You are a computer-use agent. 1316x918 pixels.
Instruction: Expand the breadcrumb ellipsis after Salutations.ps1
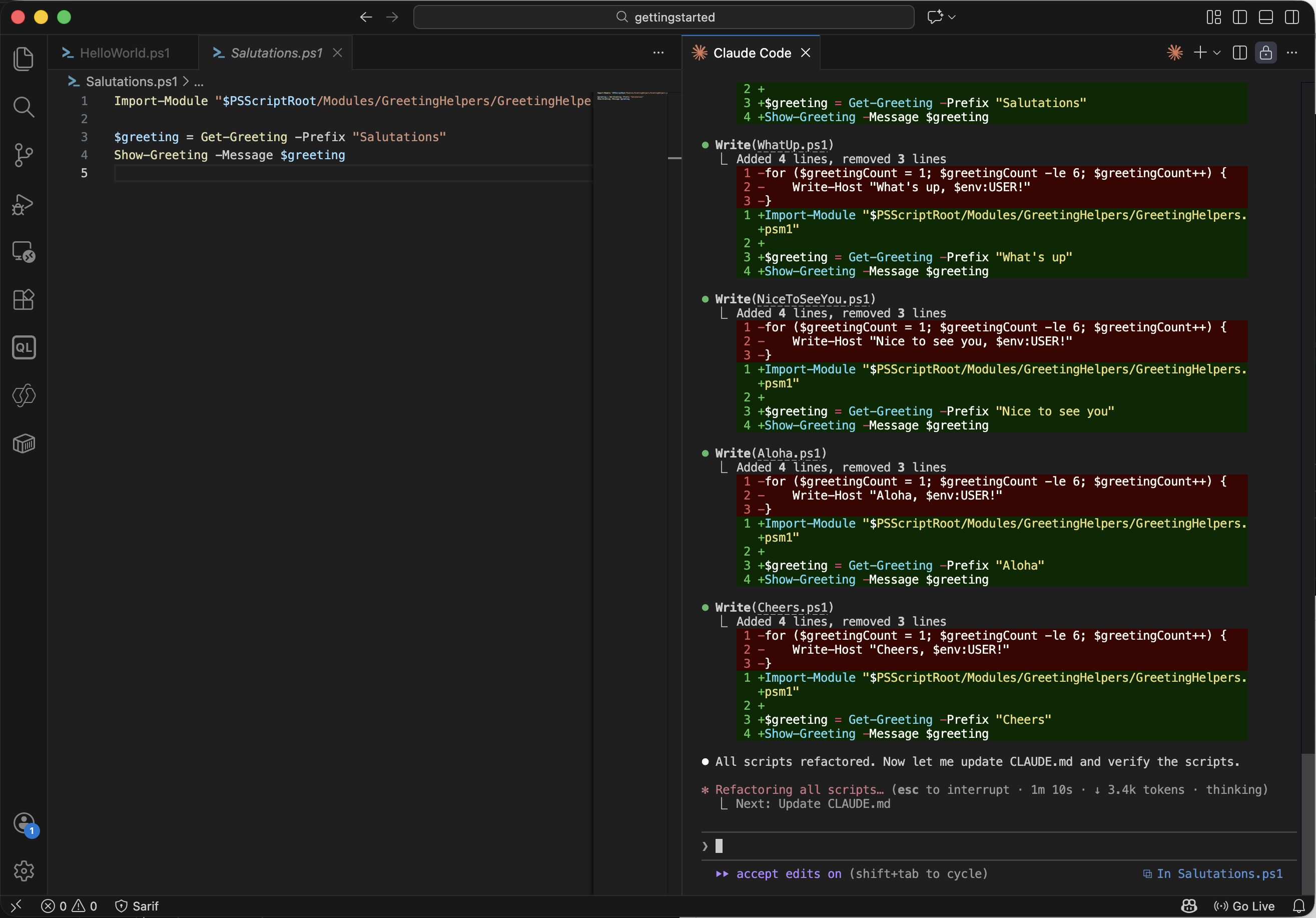click(199, 82)
